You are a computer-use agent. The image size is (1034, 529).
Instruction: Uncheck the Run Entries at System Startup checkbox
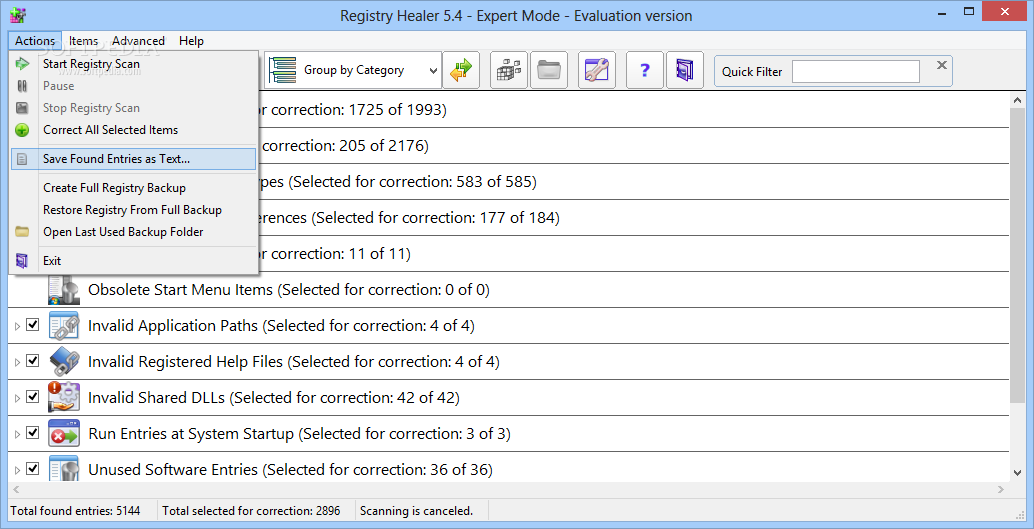point(32,433)
